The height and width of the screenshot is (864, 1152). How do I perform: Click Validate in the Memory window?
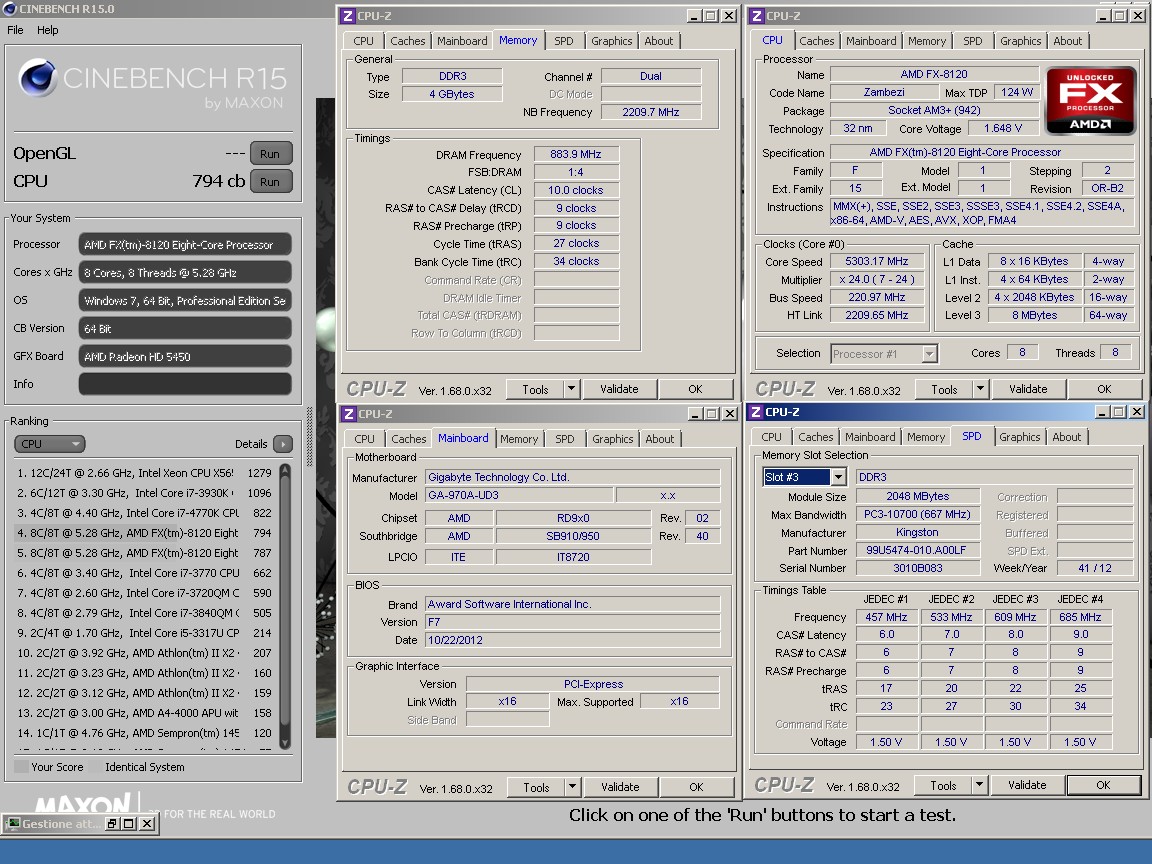(619, 389)
